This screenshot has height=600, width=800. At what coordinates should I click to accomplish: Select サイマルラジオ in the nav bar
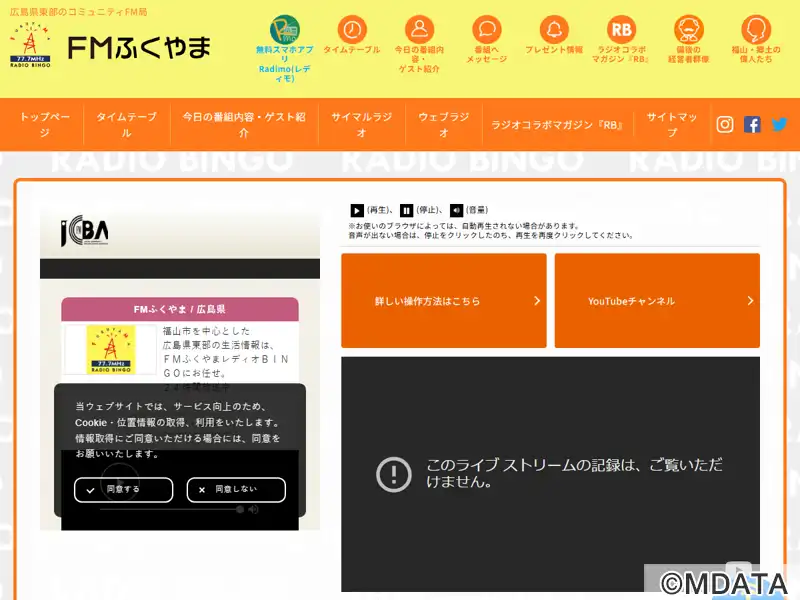pyautogui.click(x=361, y=124)
